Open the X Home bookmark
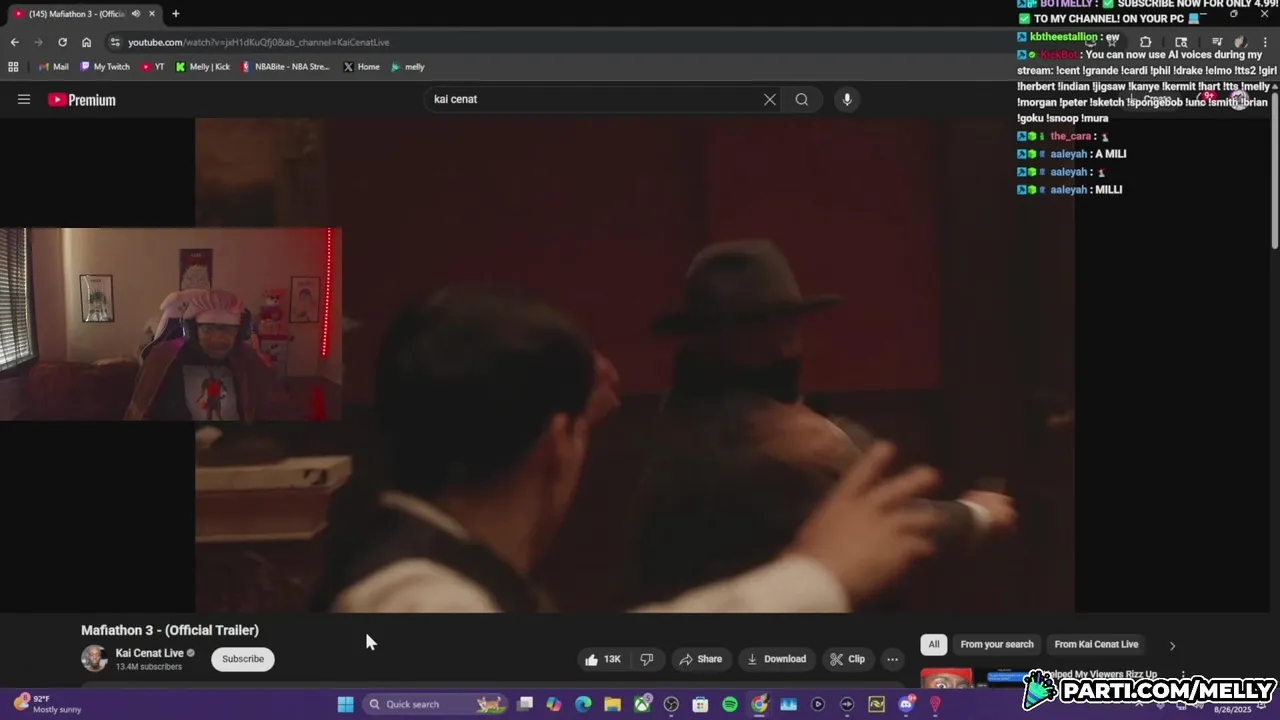Image resolution: width=1280 pixels, height=720 pixels. (x=361, y=67)
